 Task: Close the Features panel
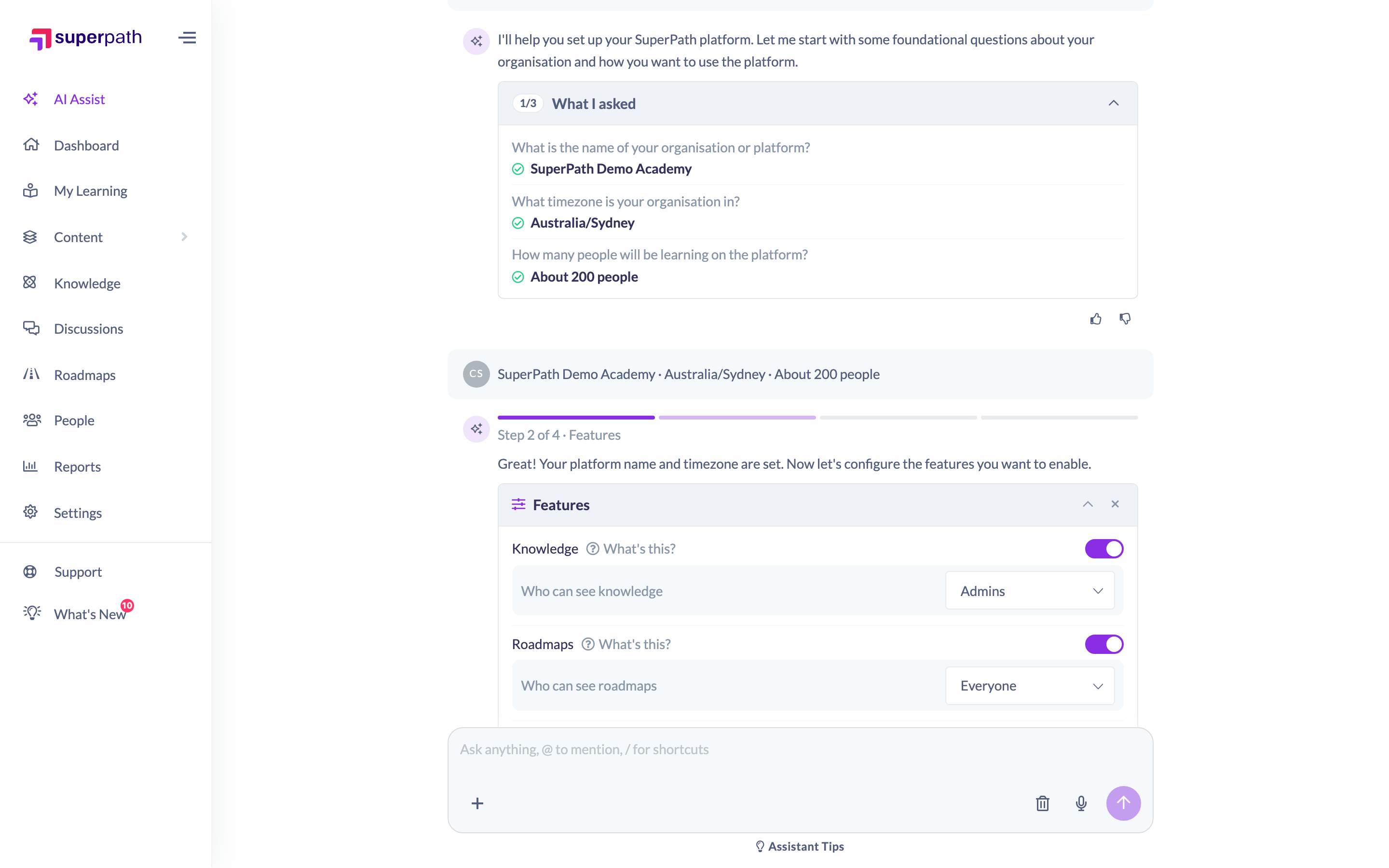point(1115,504)
